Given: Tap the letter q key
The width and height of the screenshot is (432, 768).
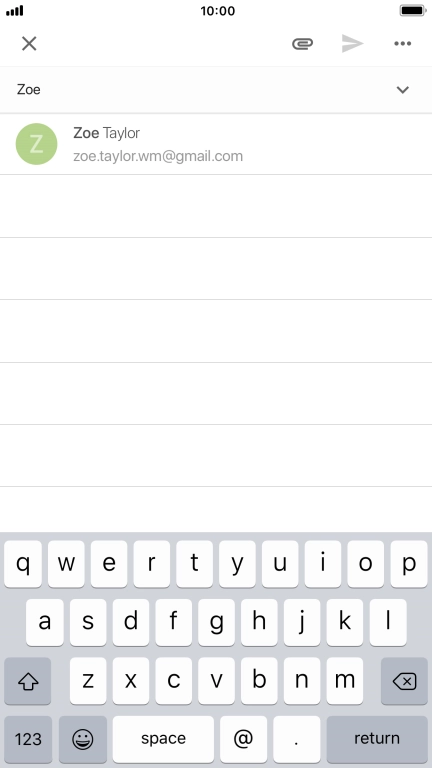Looking at the screenshot, I should click(x=23, y=564).
